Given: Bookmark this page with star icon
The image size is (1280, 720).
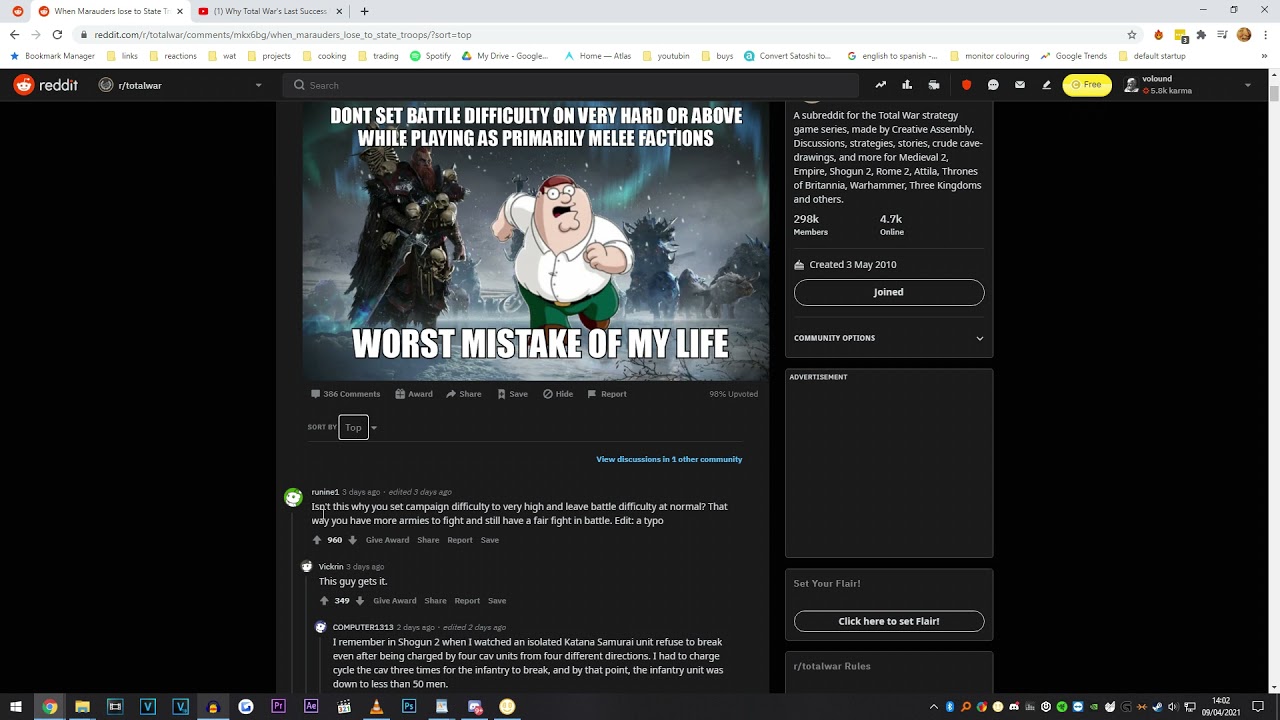Looking at the screenshot, I should [1132, 34].
